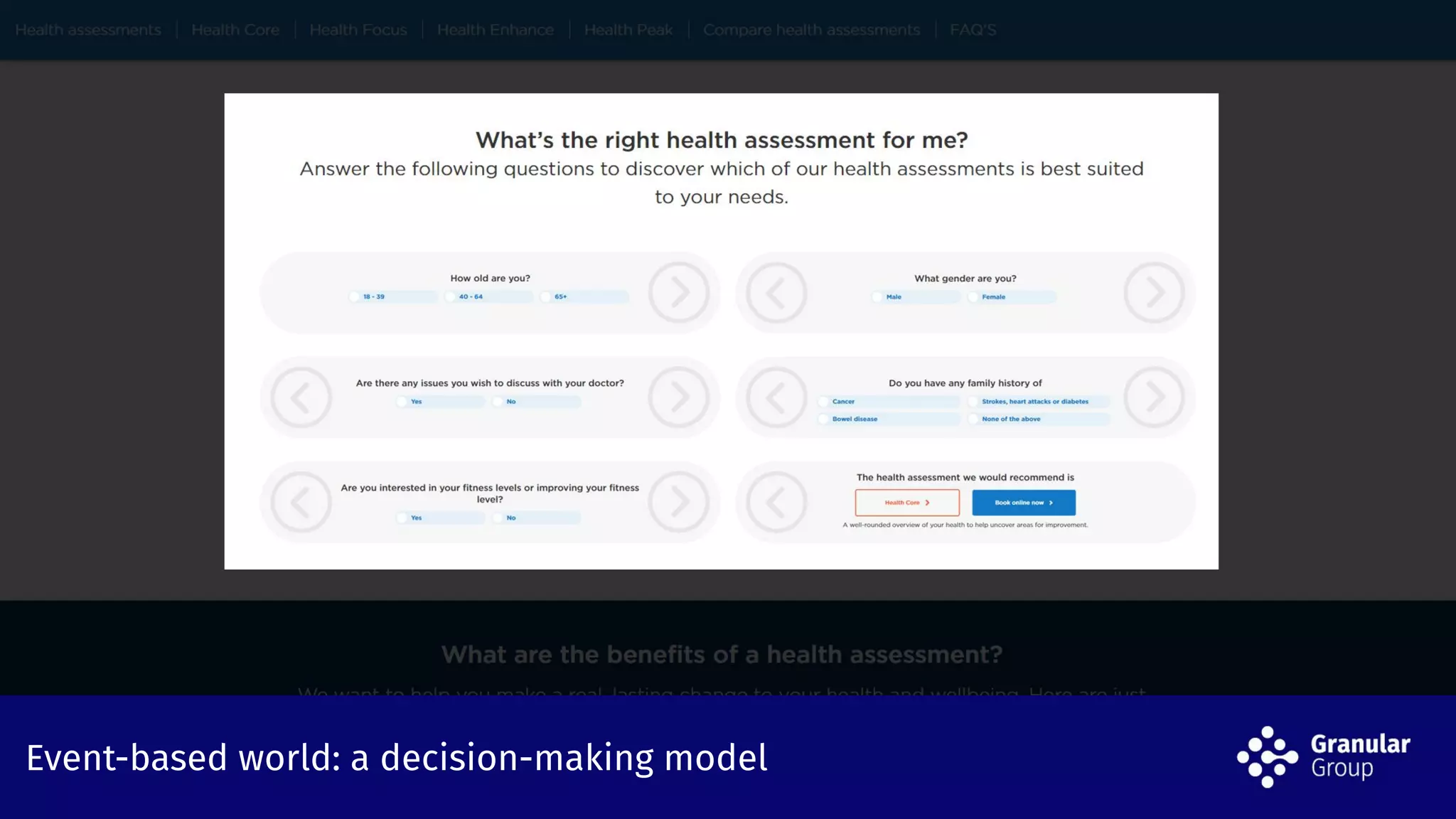This screenshot has height=819, width=1456.
Task: Open Health Enhance nav item
Action: 496,30
